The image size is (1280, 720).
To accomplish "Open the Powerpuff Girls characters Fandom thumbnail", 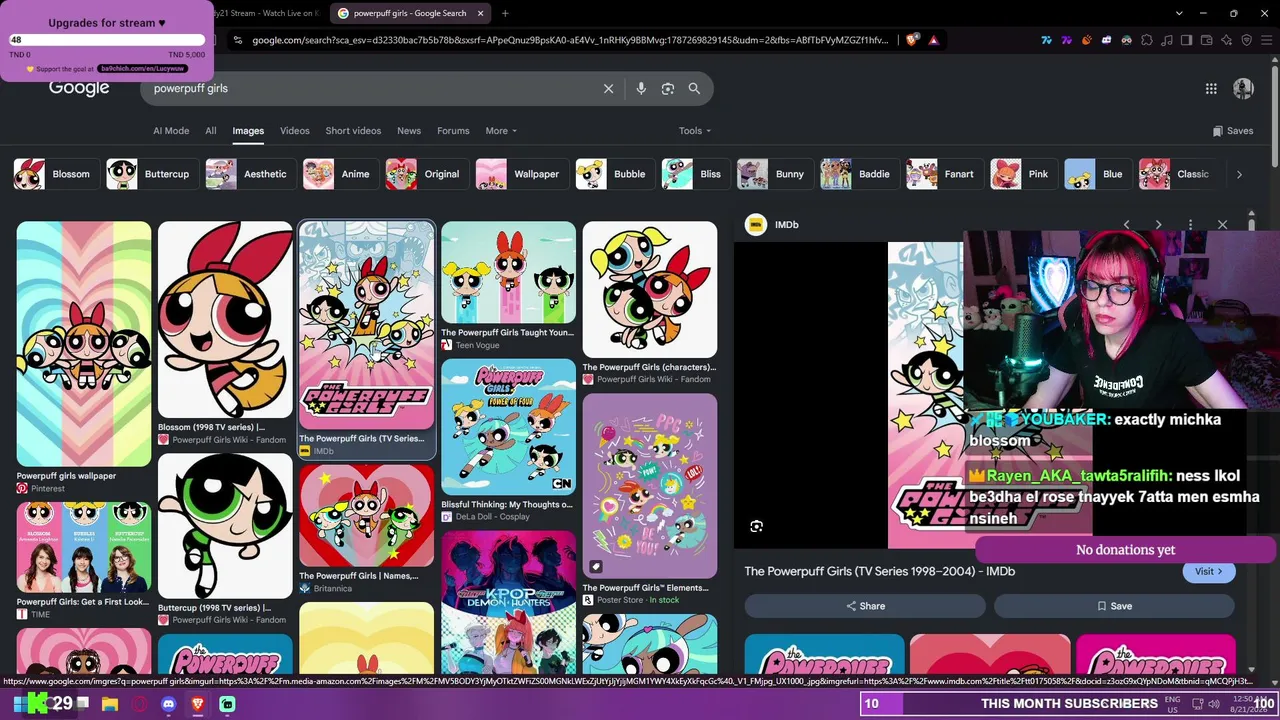I will [650, 289].
